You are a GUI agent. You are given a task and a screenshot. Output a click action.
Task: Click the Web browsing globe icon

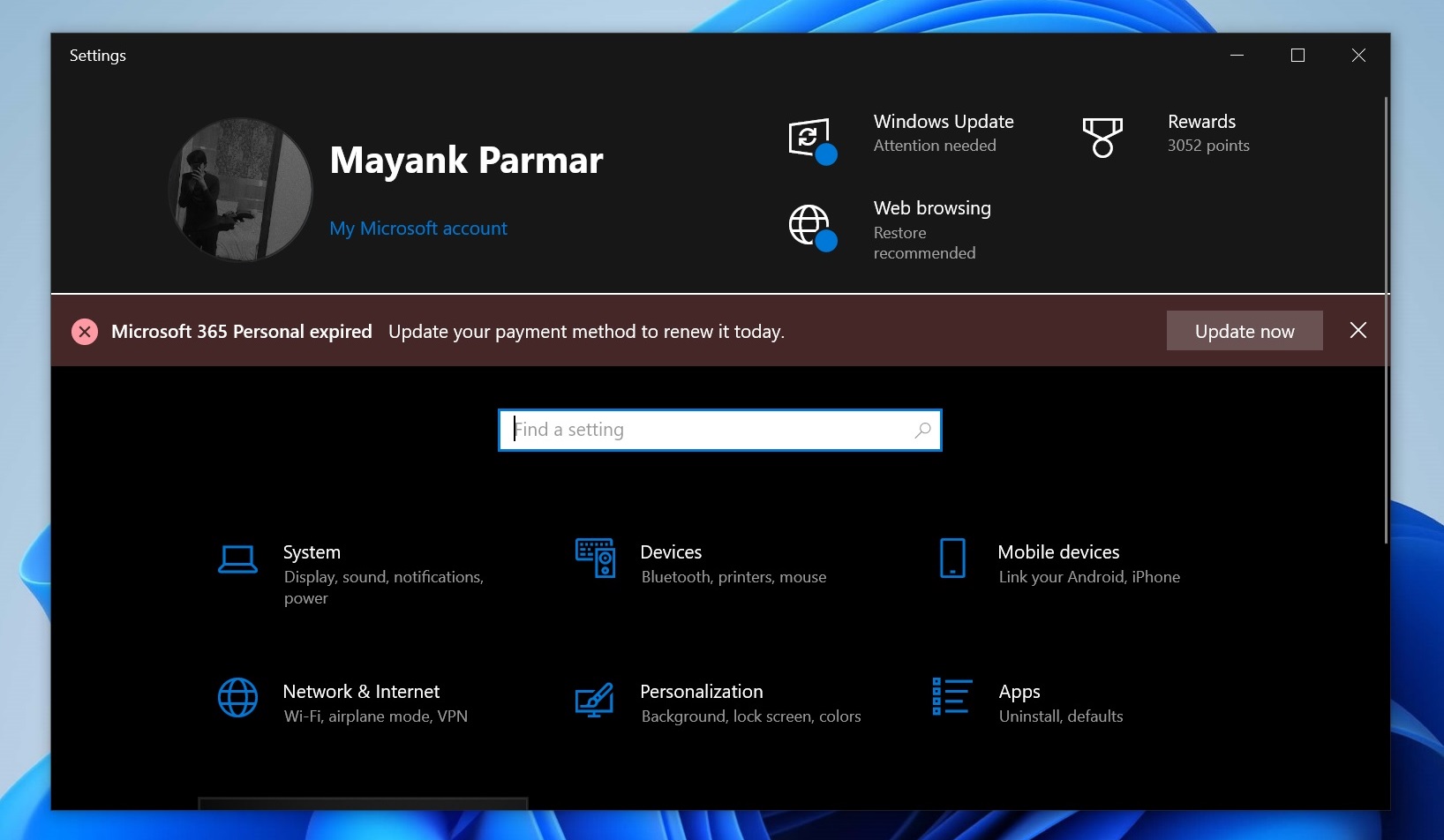(810, 226)
